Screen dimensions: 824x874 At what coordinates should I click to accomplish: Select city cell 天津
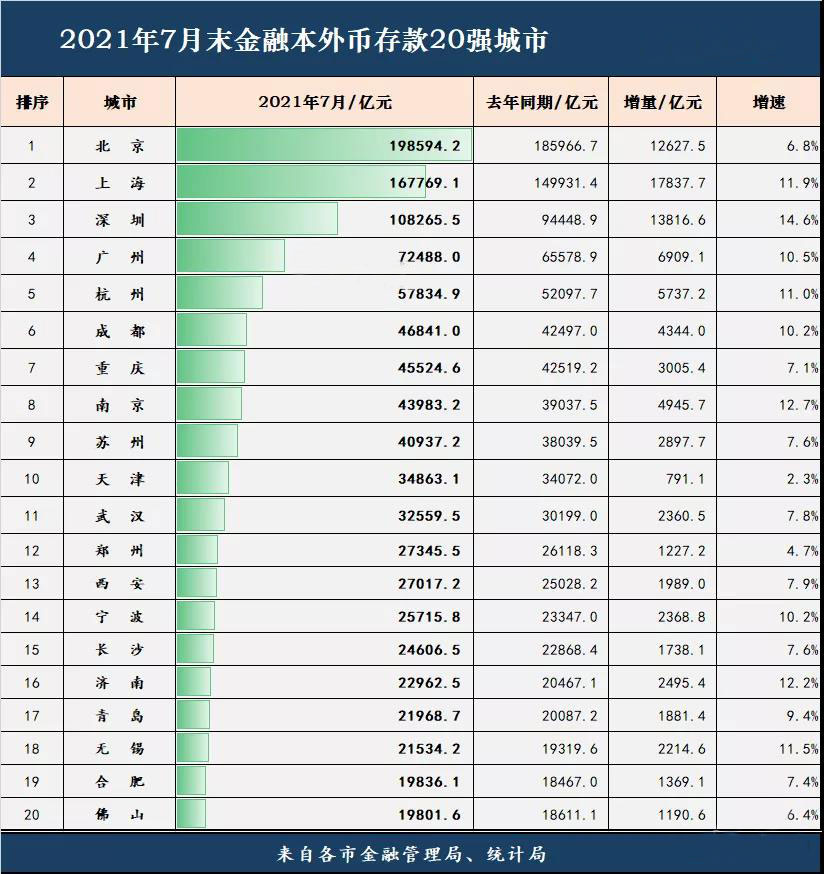coord(120,479)
